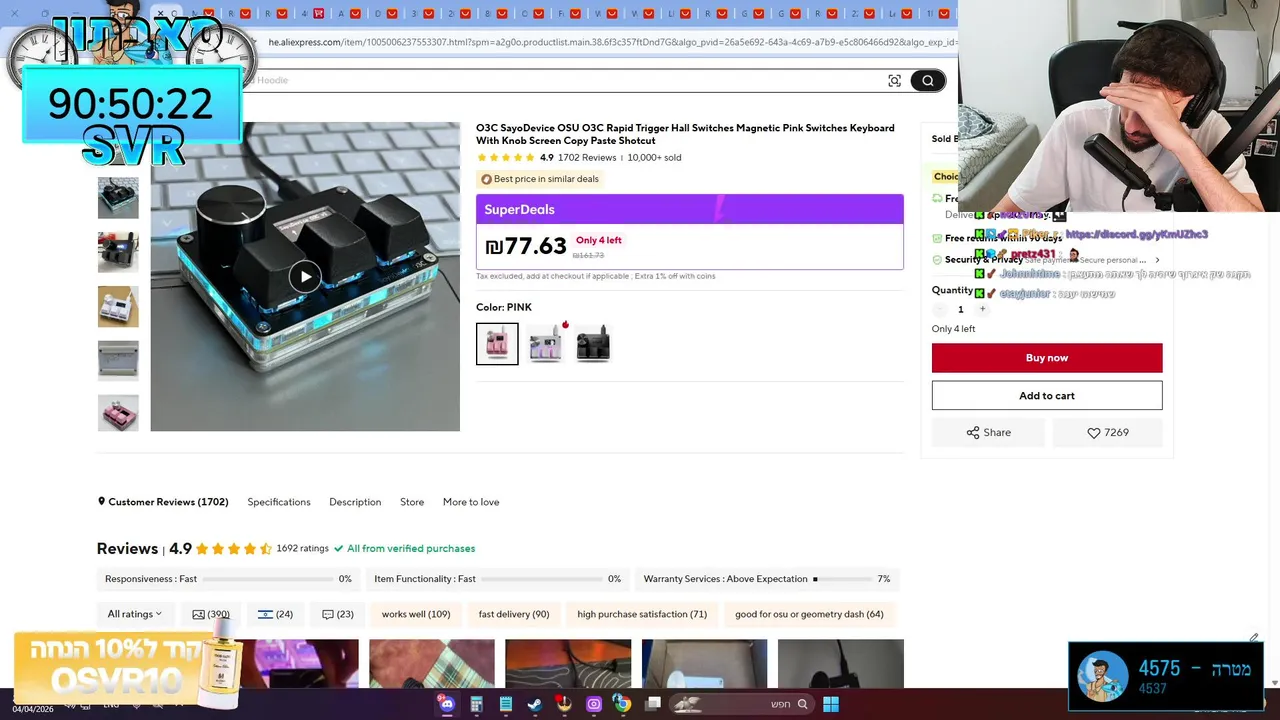Switch to Chrome in the taskbar
This screenshot has width=1280, height=720.
(623, 704)
